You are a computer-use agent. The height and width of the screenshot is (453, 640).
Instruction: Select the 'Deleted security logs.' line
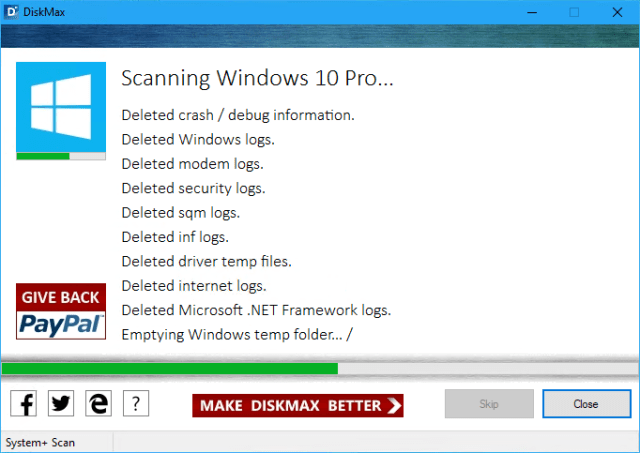pyautogui.click(x=193, y=189)
